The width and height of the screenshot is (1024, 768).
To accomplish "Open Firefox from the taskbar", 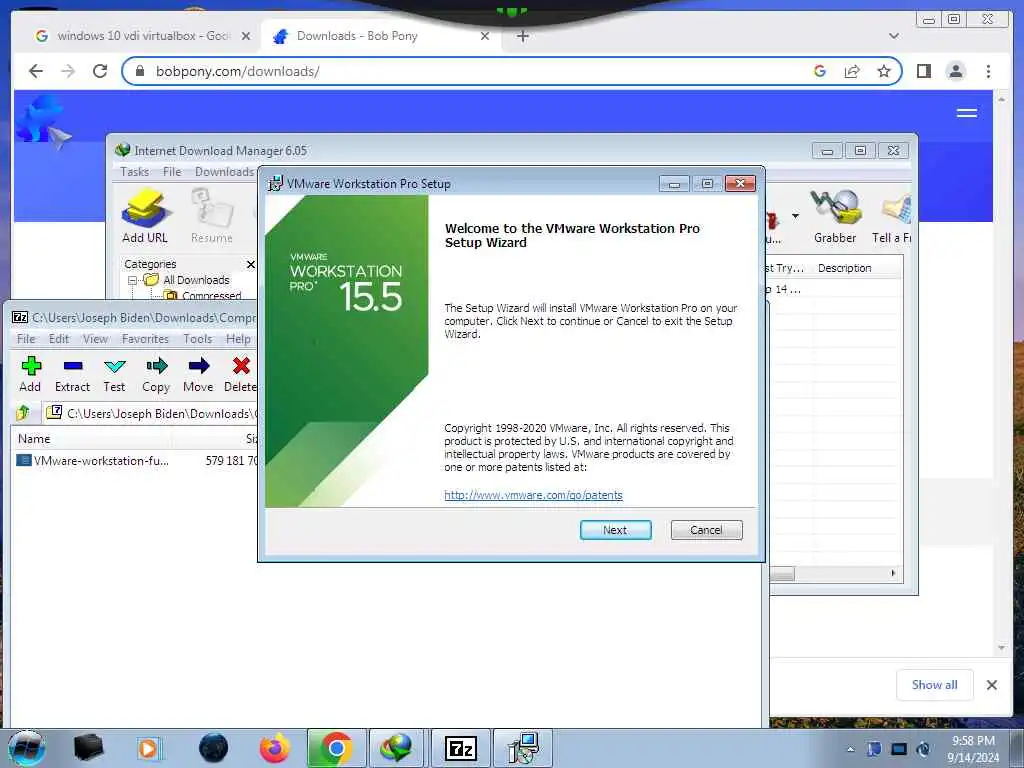I will 274,748.
